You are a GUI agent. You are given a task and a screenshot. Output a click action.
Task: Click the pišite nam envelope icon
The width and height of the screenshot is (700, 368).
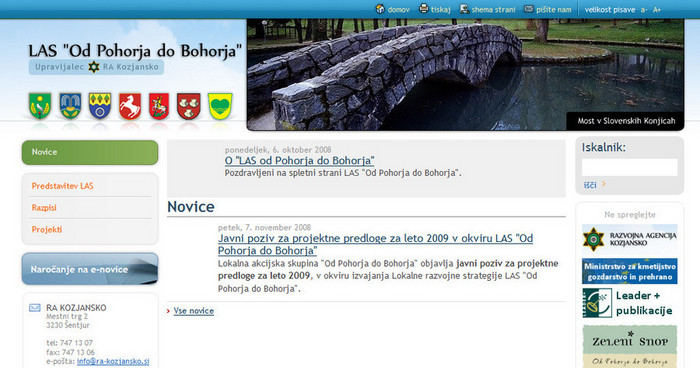tap(529, 9)
